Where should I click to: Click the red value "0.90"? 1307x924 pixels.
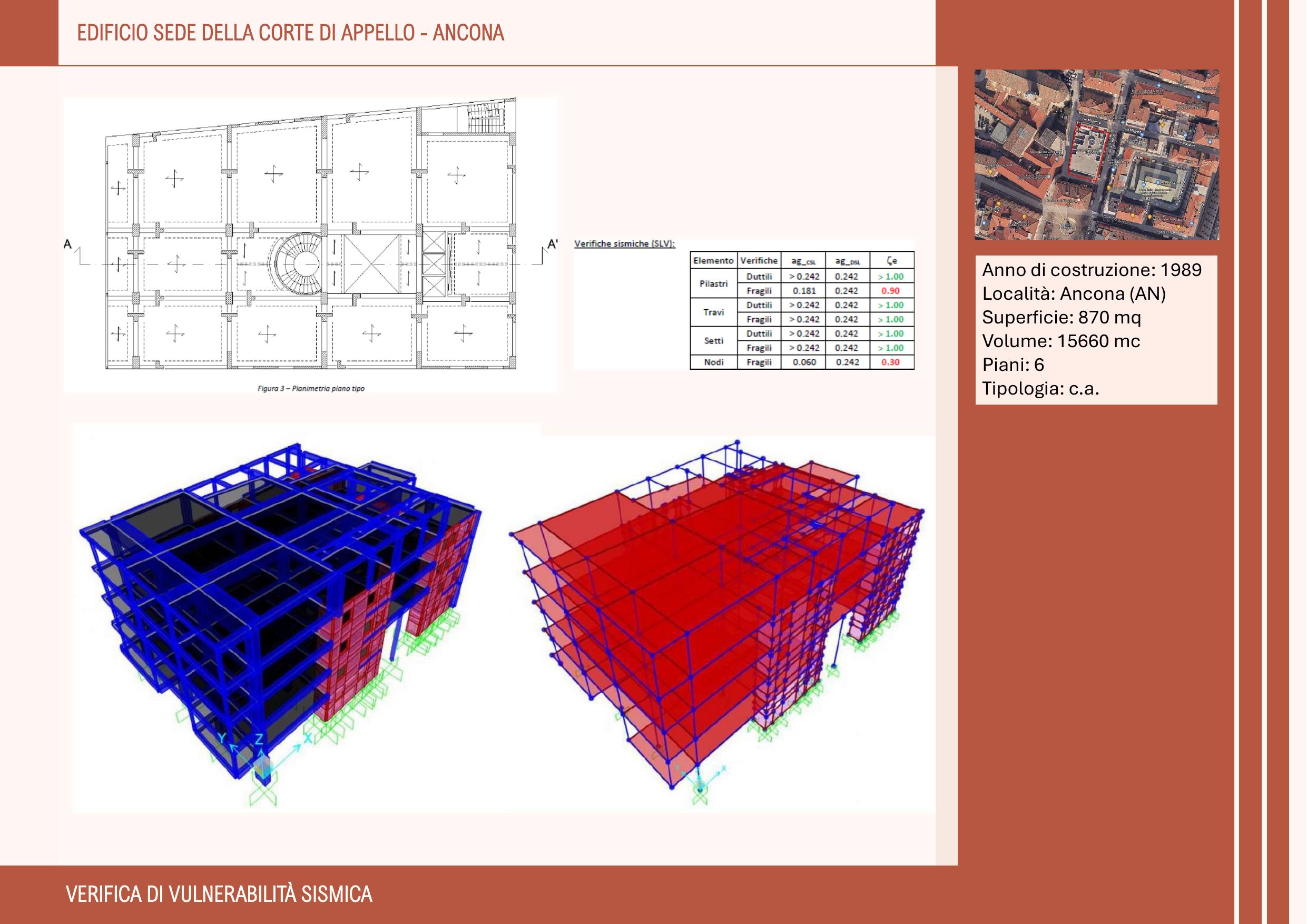point(890,291)
